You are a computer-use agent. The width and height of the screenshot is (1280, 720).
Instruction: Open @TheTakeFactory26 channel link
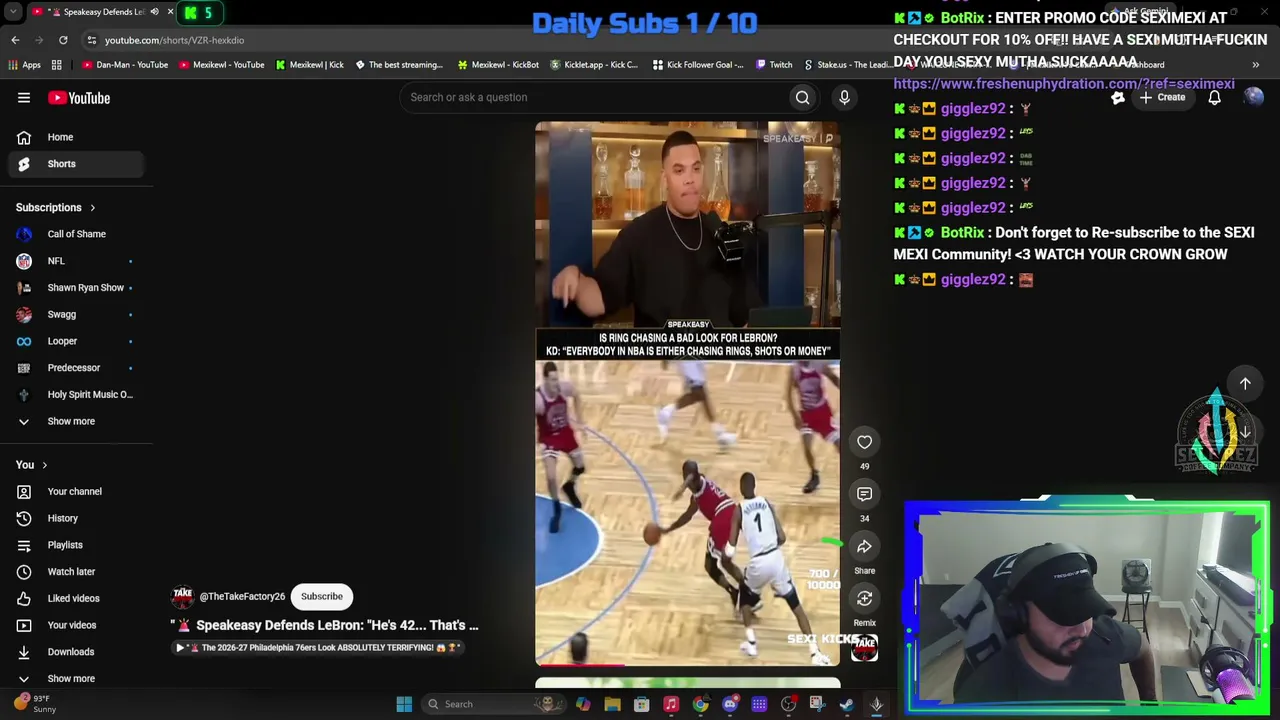[242, 597]
